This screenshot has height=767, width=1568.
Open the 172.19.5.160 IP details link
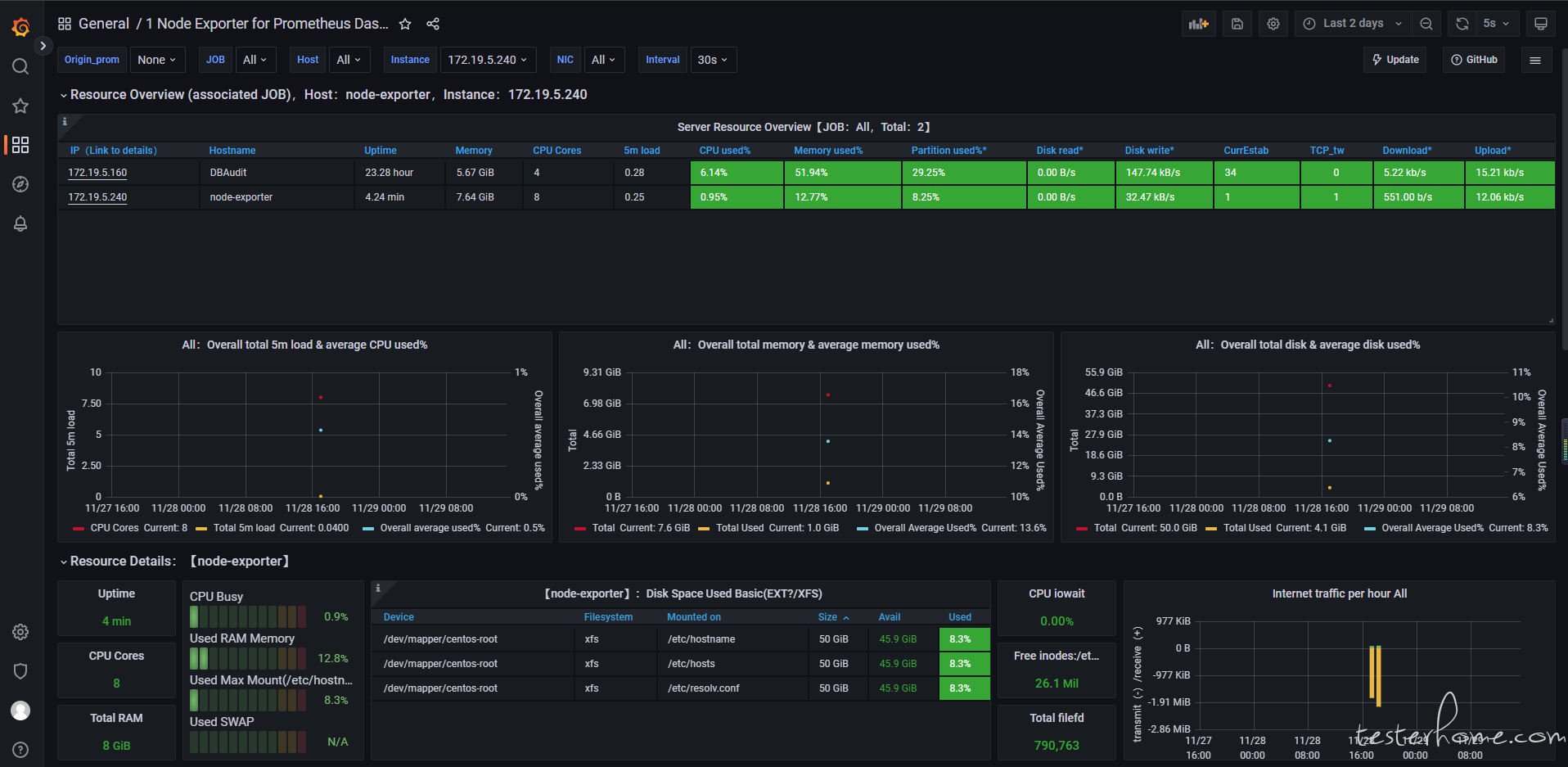coord(97,173)
